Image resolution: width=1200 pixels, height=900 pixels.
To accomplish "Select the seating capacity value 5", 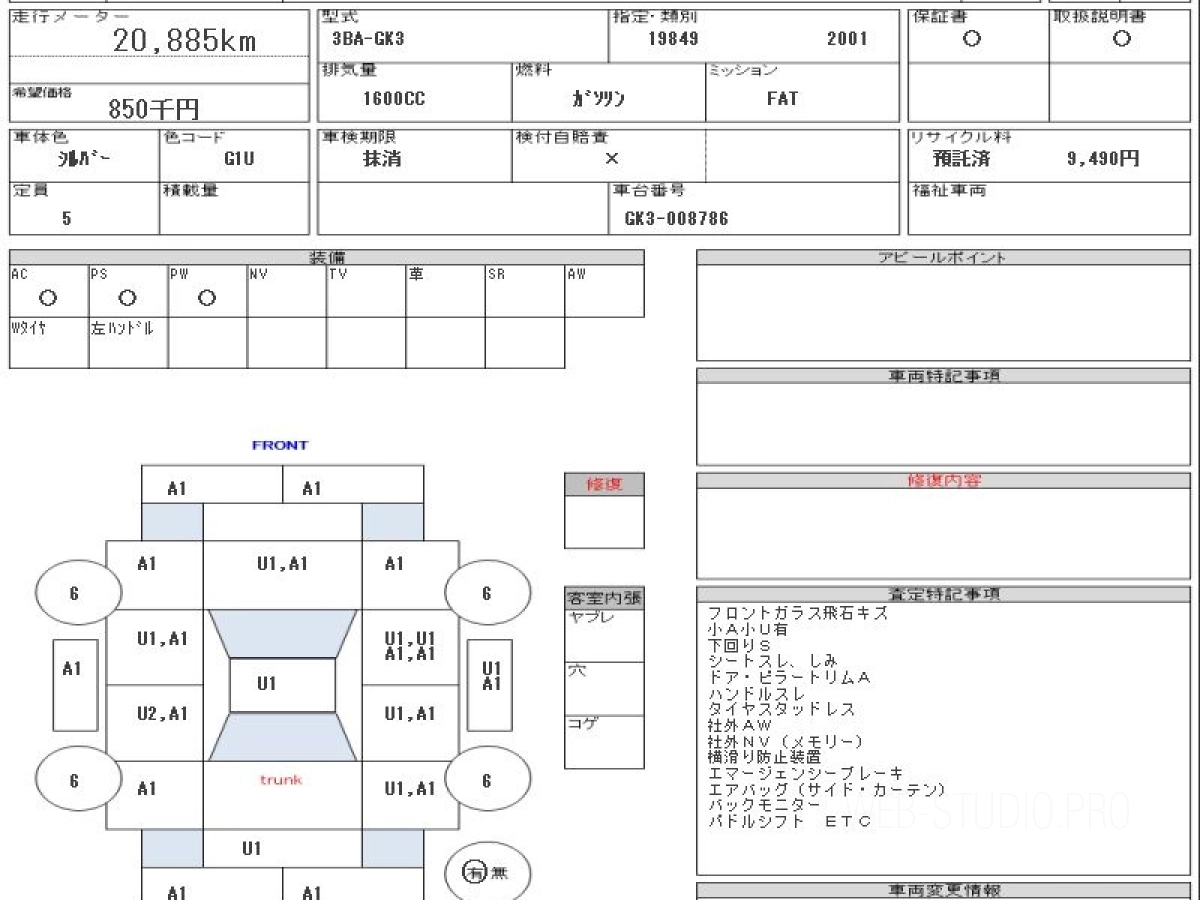I will point(66,218).
